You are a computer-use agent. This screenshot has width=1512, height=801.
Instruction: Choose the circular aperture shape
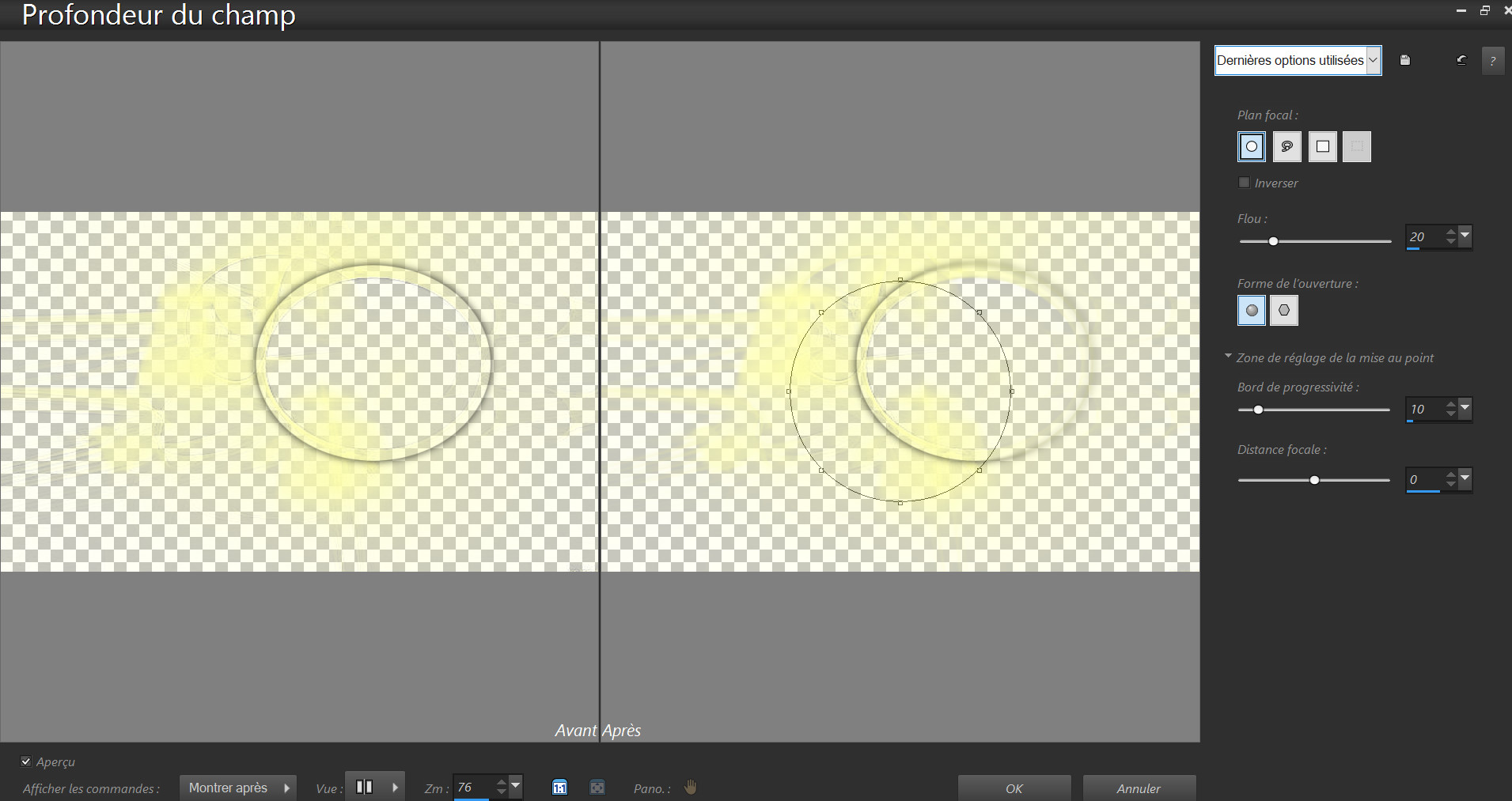click(1251, 310)
